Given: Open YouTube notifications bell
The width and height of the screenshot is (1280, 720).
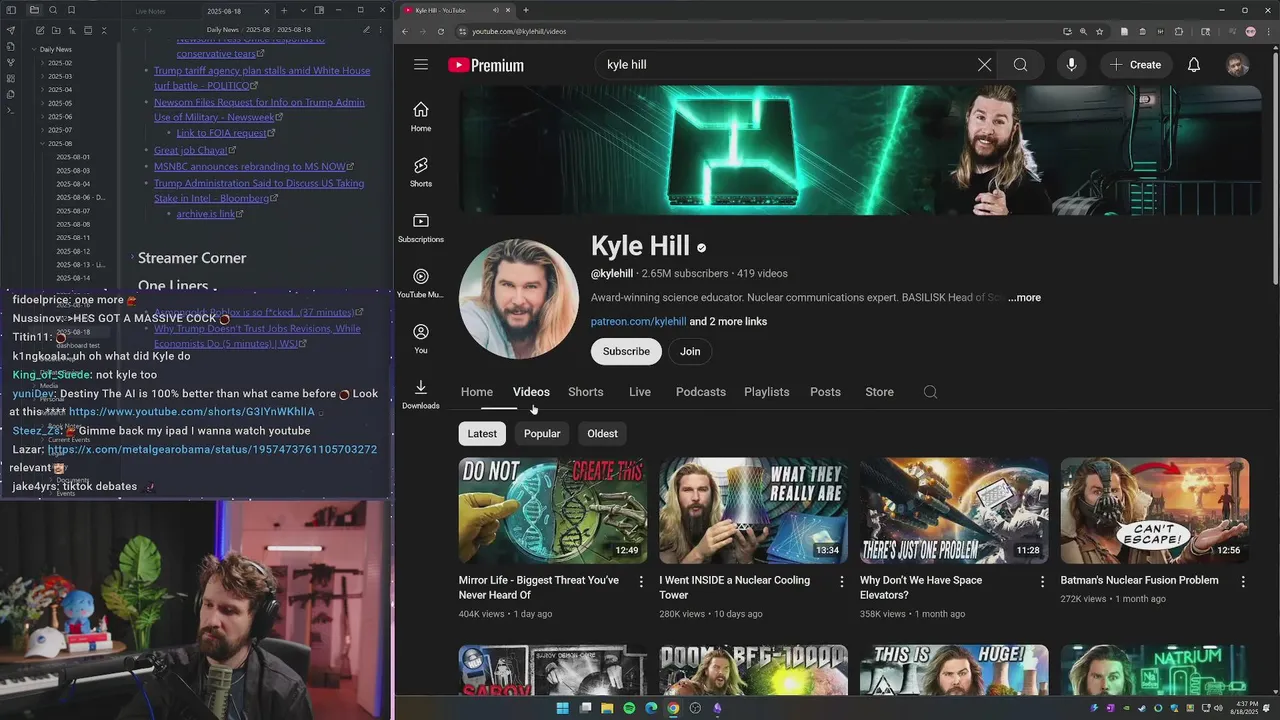Looking at the screenshot, I should click(x=1193, y=65).
